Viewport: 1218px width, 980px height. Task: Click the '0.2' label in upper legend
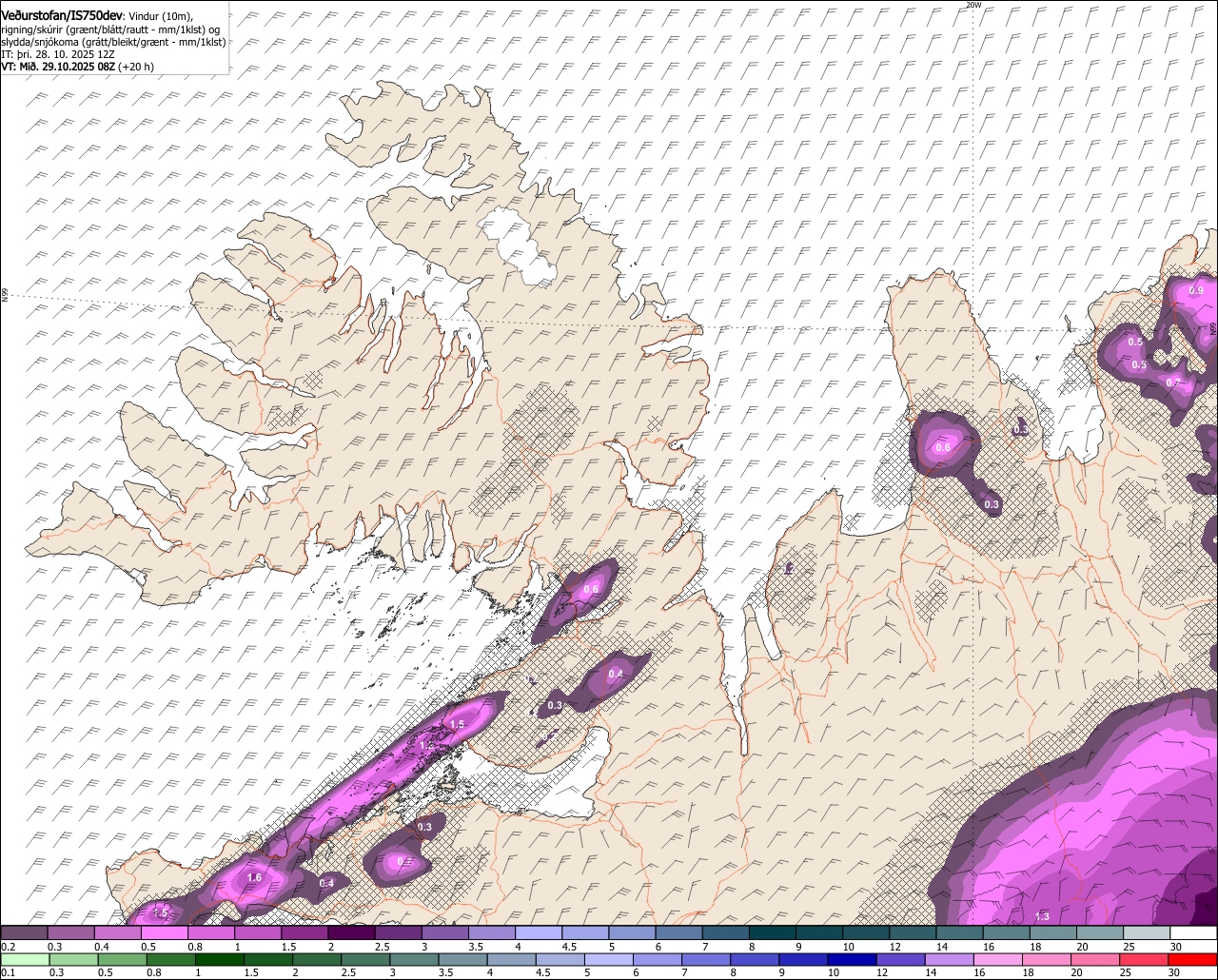8,947
